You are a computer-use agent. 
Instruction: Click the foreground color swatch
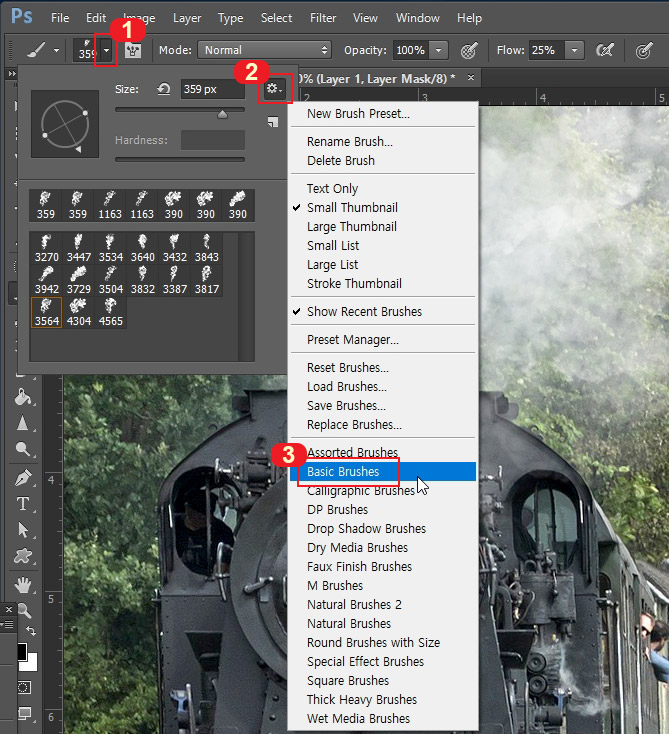(x=22, y=651)
